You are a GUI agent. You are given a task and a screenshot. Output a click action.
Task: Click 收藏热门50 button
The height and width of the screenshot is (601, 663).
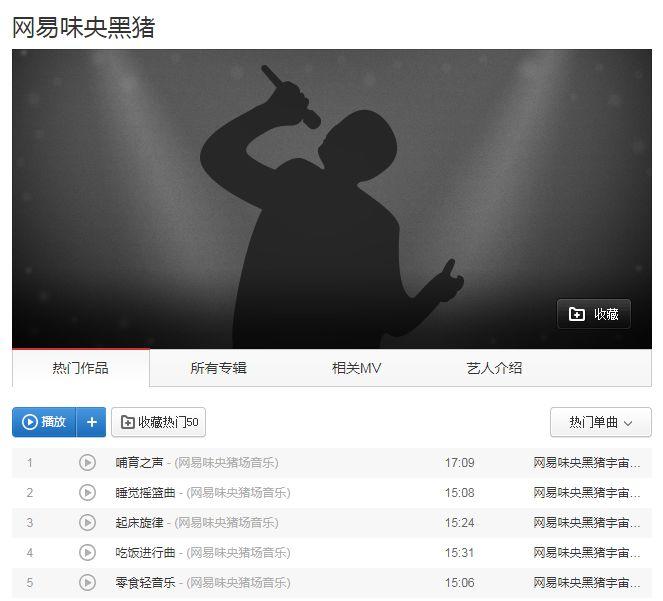coord(159,422)
